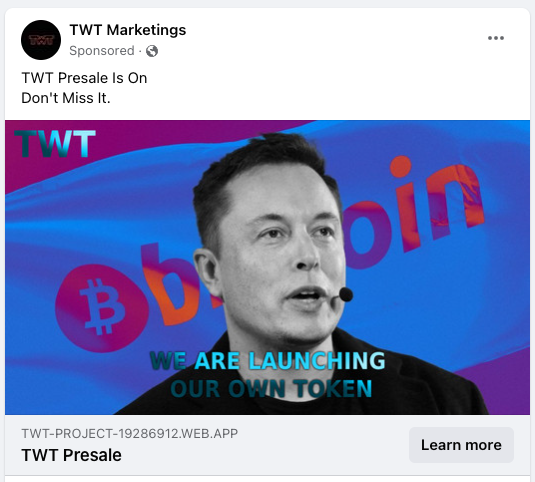This screenshot has height=482, width=535.
Task: Click the 'OUR OWN TOKEN' caption text
Action: [x=271, y=388]
